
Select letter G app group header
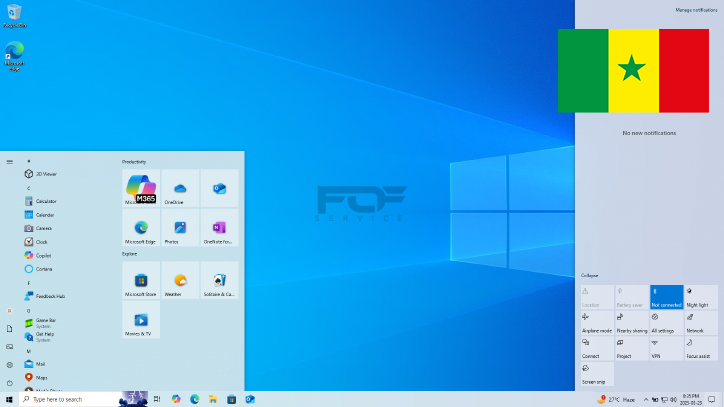point(29,310)
